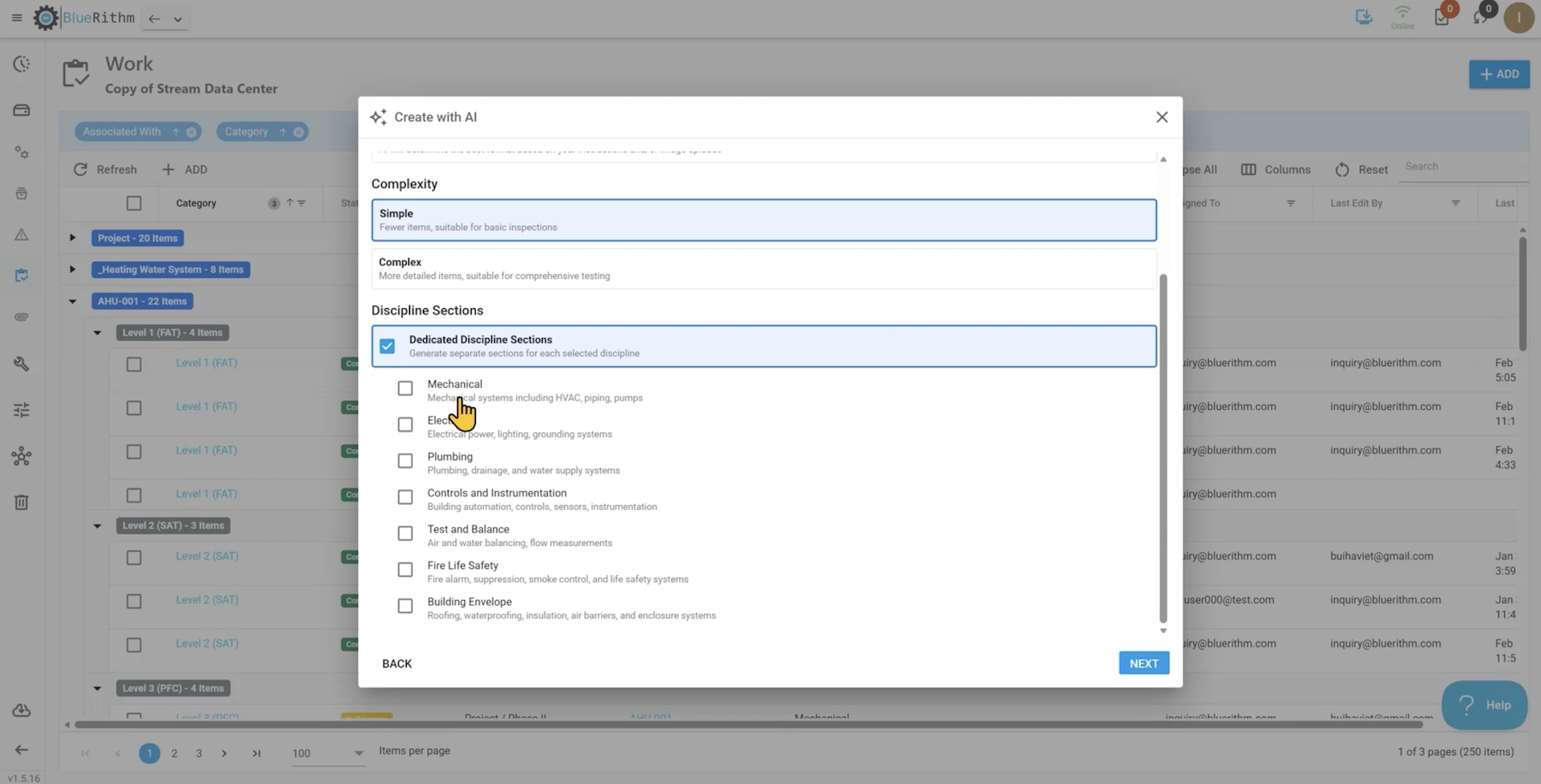Screen dimensions: 1541x784
Task: Open the clipboard notifications icon in header
Action: (1442, 18)
